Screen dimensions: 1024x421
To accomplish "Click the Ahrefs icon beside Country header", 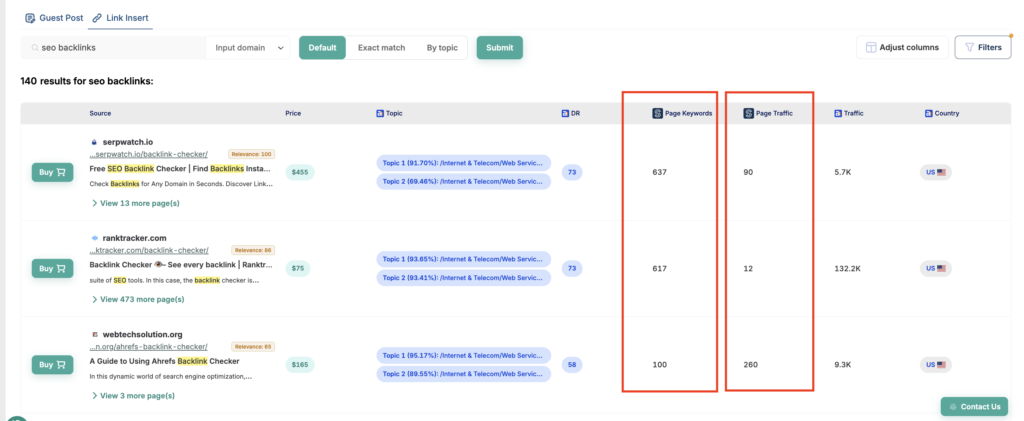I will click(x=929, y=113).
